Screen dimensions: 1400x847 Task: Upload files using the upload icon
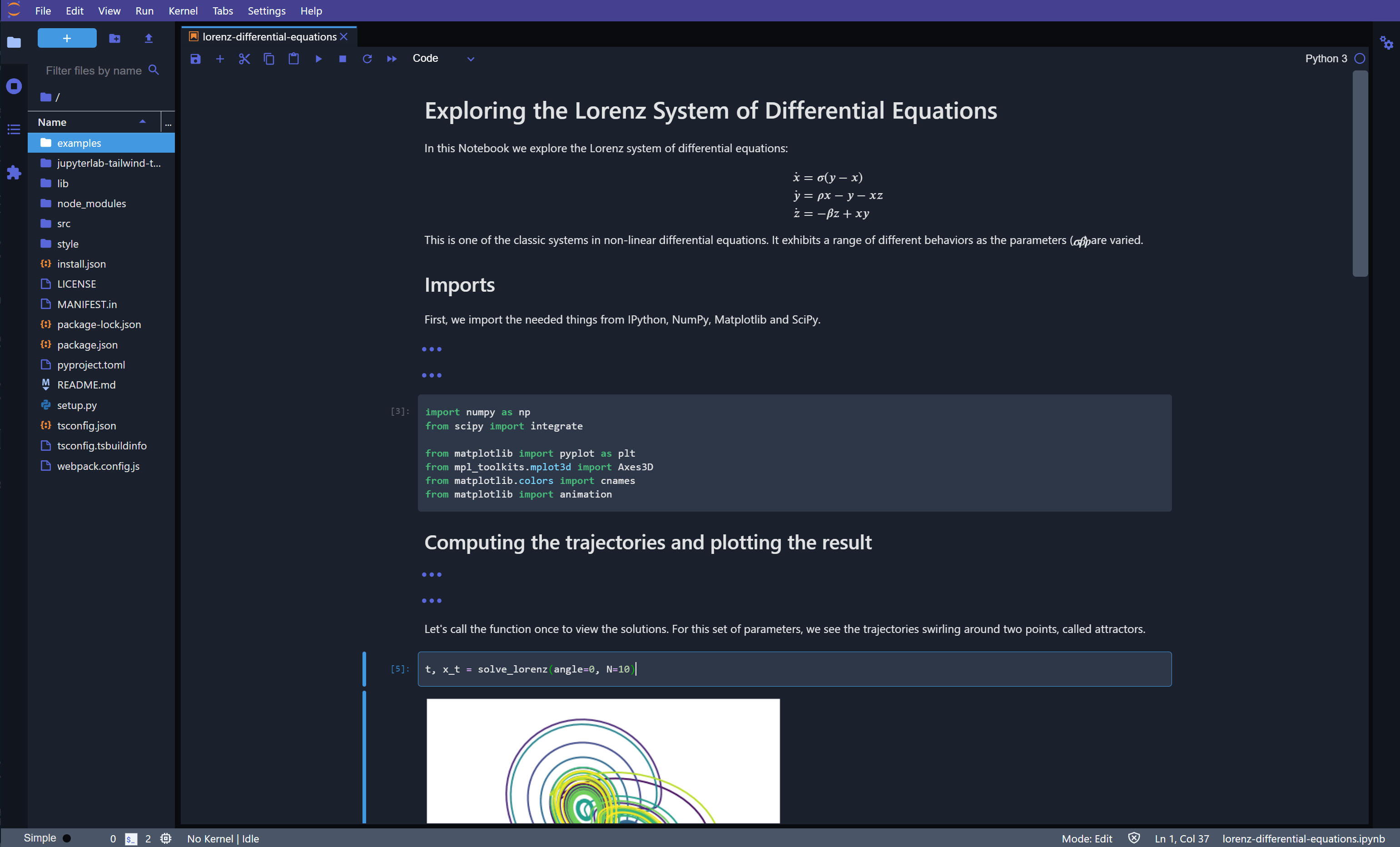(148, 38)
